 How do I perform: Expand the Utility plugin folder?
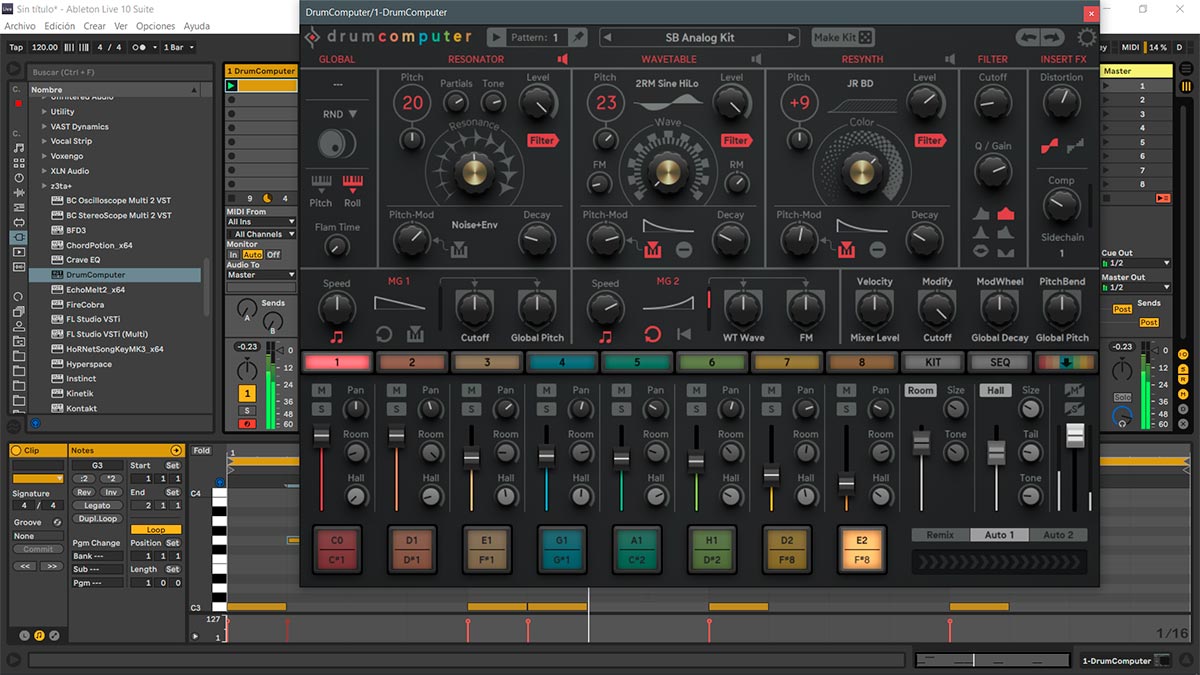(x=44, y=112)
